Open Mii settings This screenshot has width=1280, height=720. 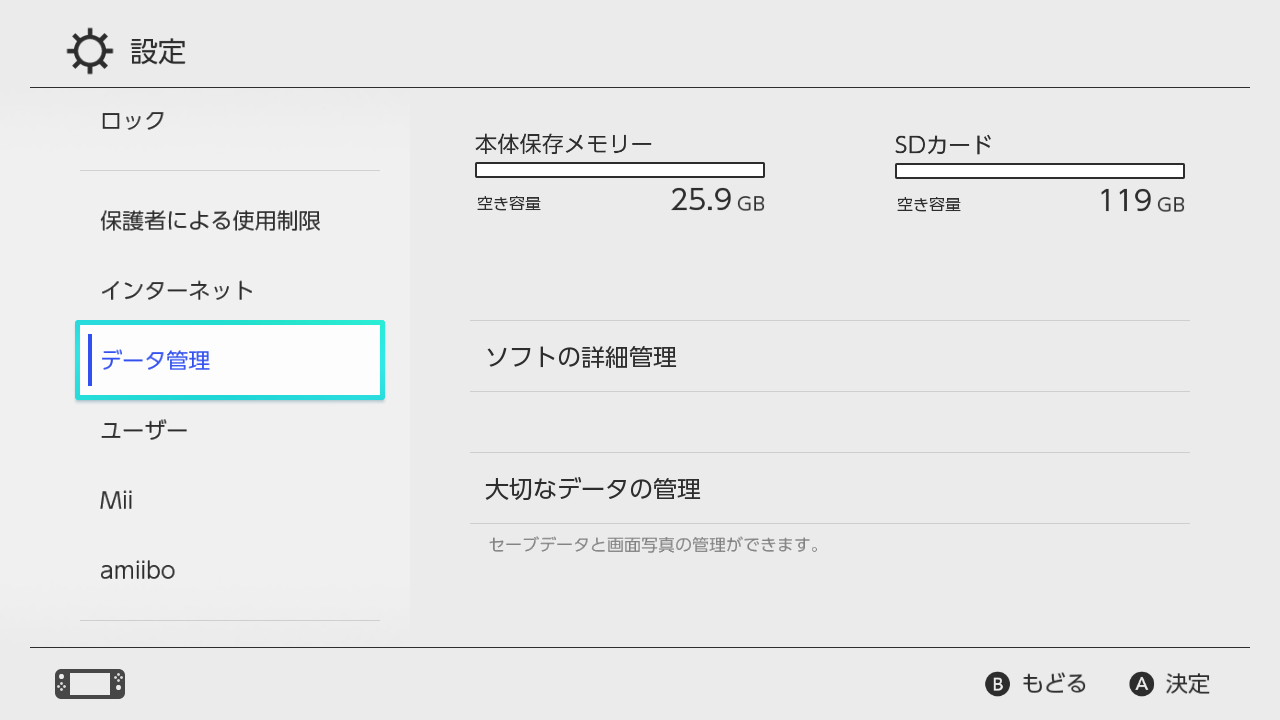(116, 500)
